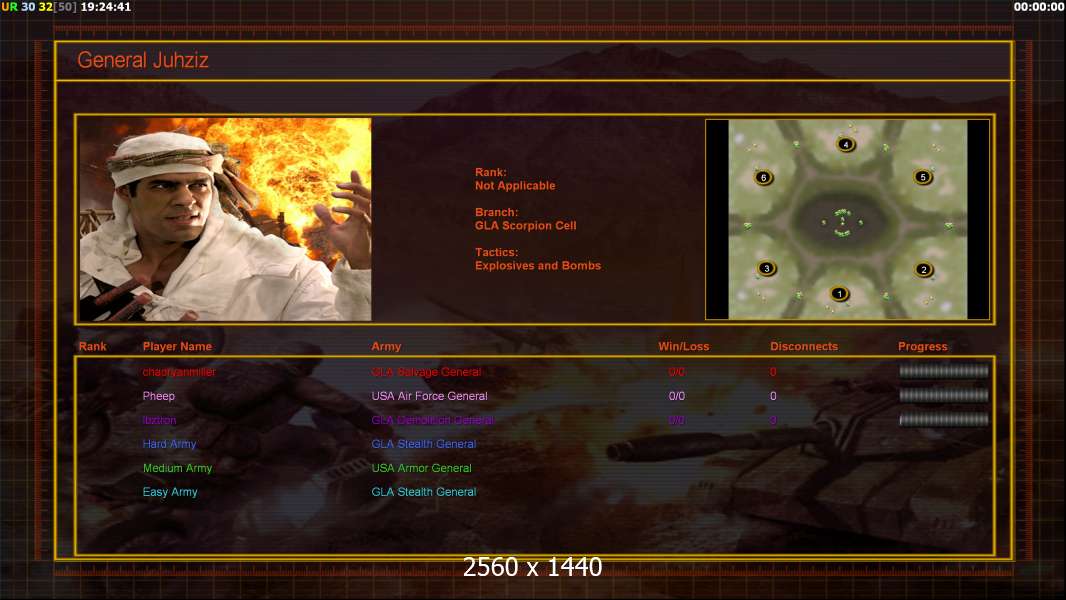Select player name 'Pheep'

(158, 396)
